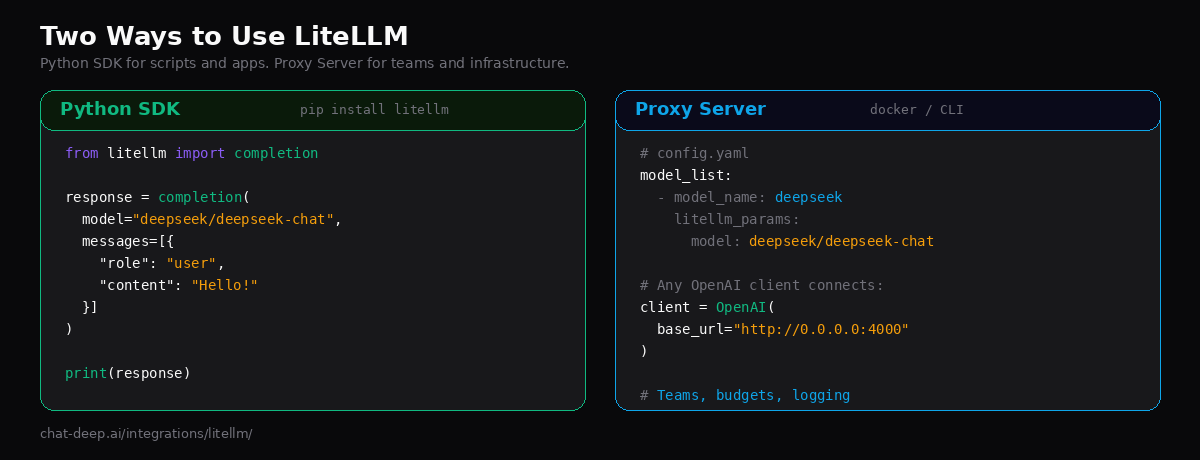
Task: Click the chat-deep.ai/integrations/litellm/ footer URL
Action: [146, 433]
